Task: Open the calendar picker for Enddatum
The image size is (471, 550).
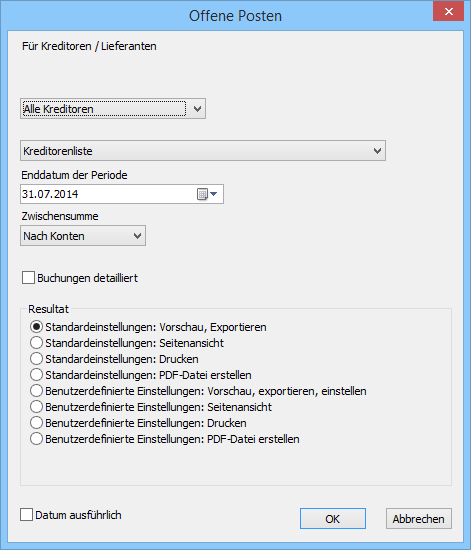Action: [207, 194]
